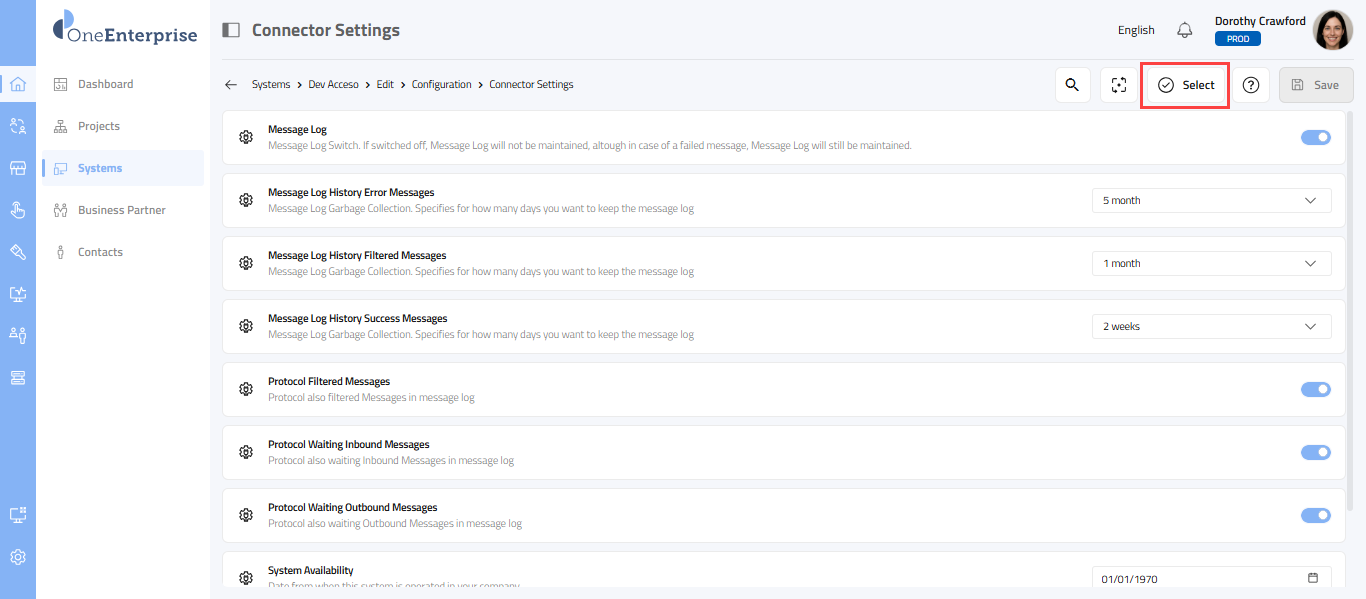
Task: Open help via question mark icon
Action: pos(1250,85)
